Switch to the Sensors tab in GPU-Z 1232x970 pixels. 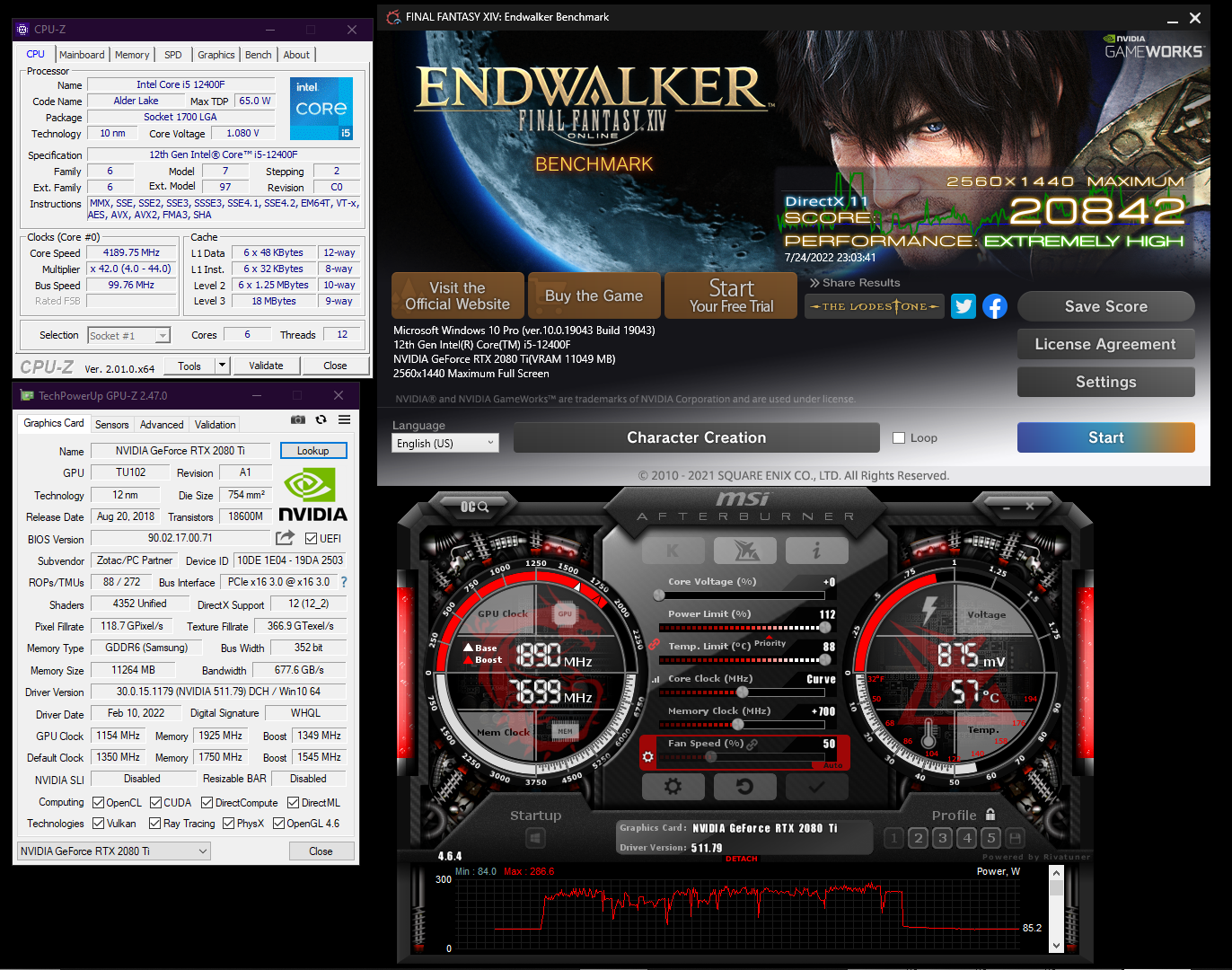112,425
